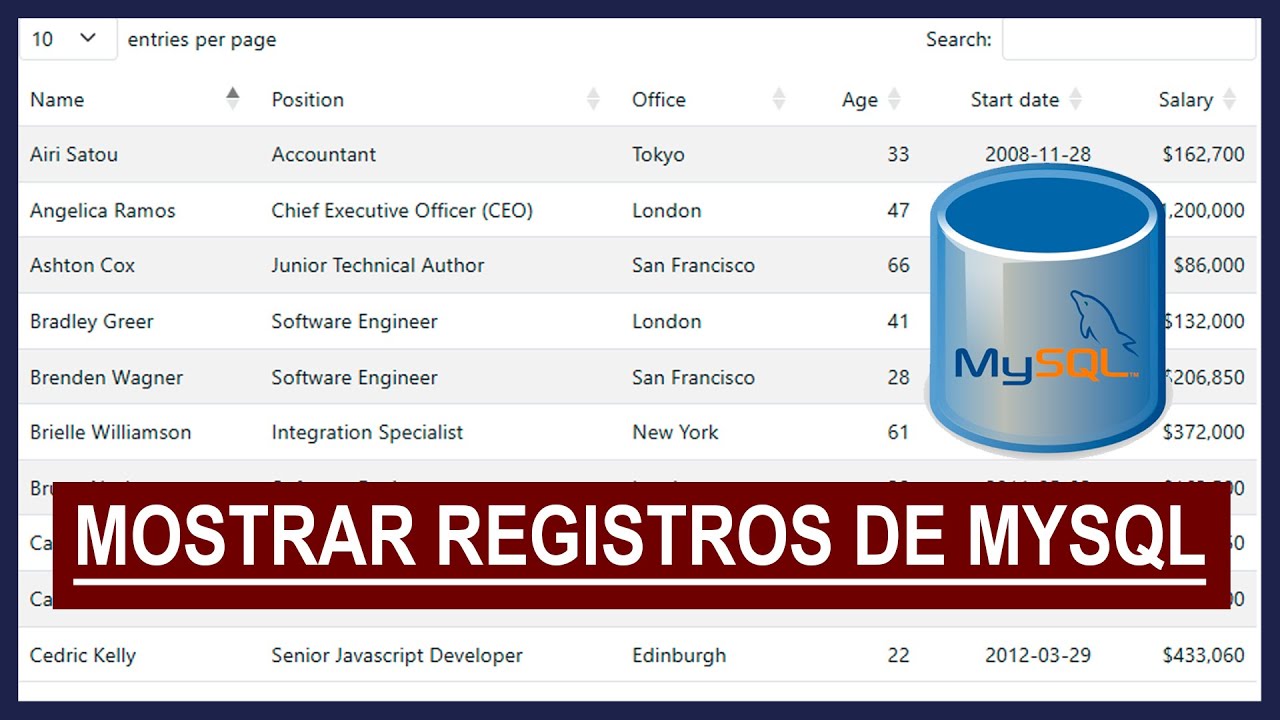The image size is (1280, 720).
Task: Select the name Brenden Wagner
Action: [107, 377]
